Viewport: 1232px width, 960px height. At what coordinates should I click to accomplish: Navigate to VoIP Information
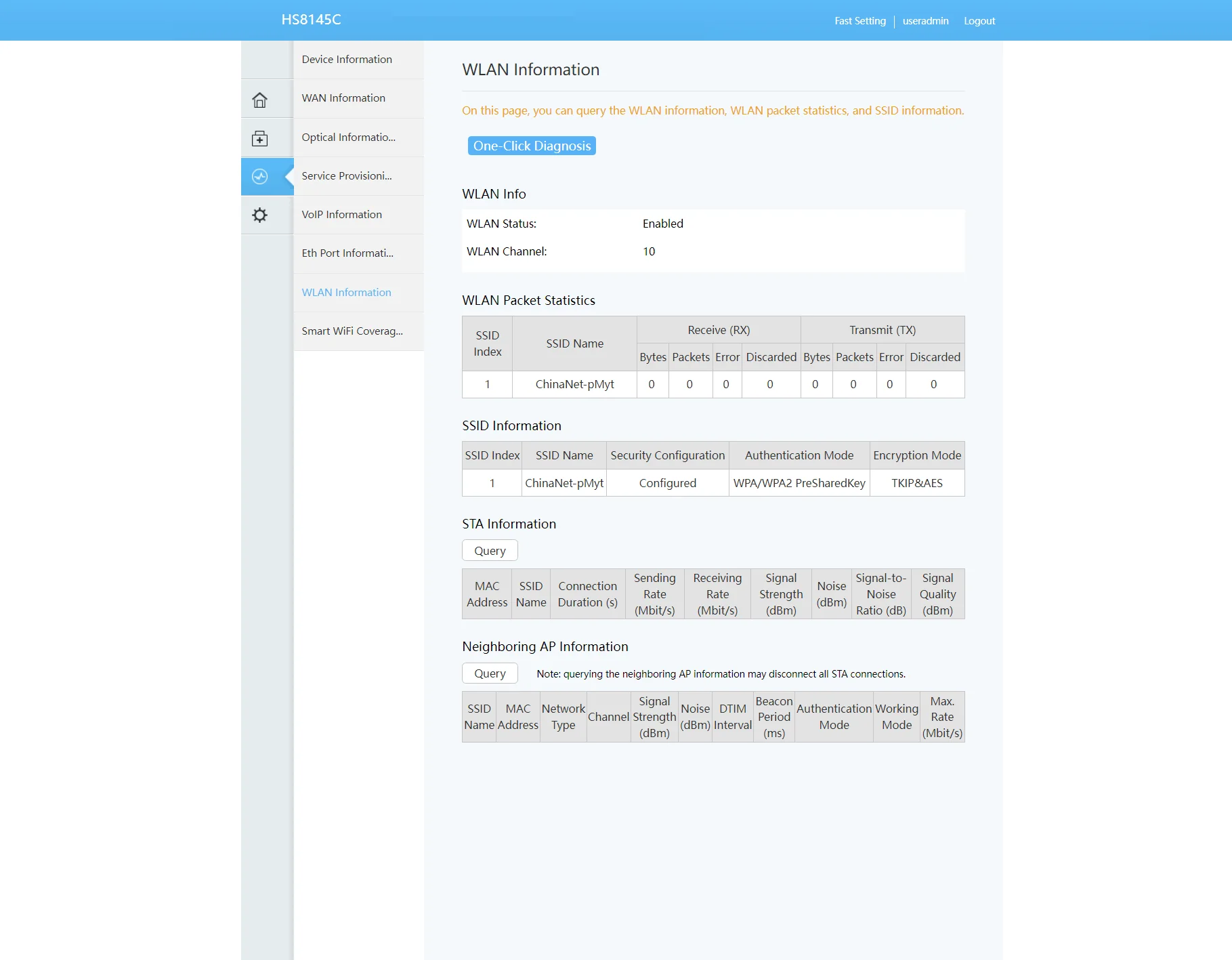click(341, 215)
